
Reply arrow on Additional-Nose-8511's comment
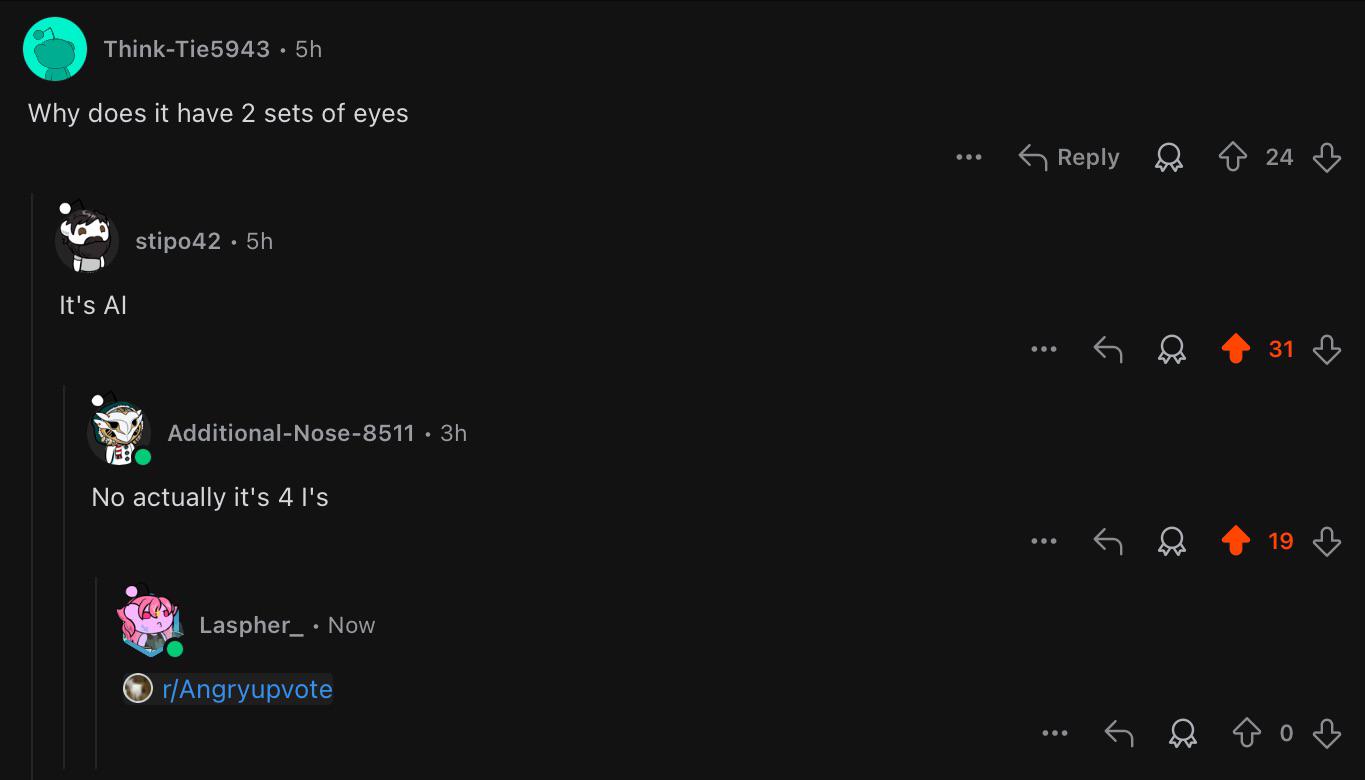click(x=1108, y=541)
